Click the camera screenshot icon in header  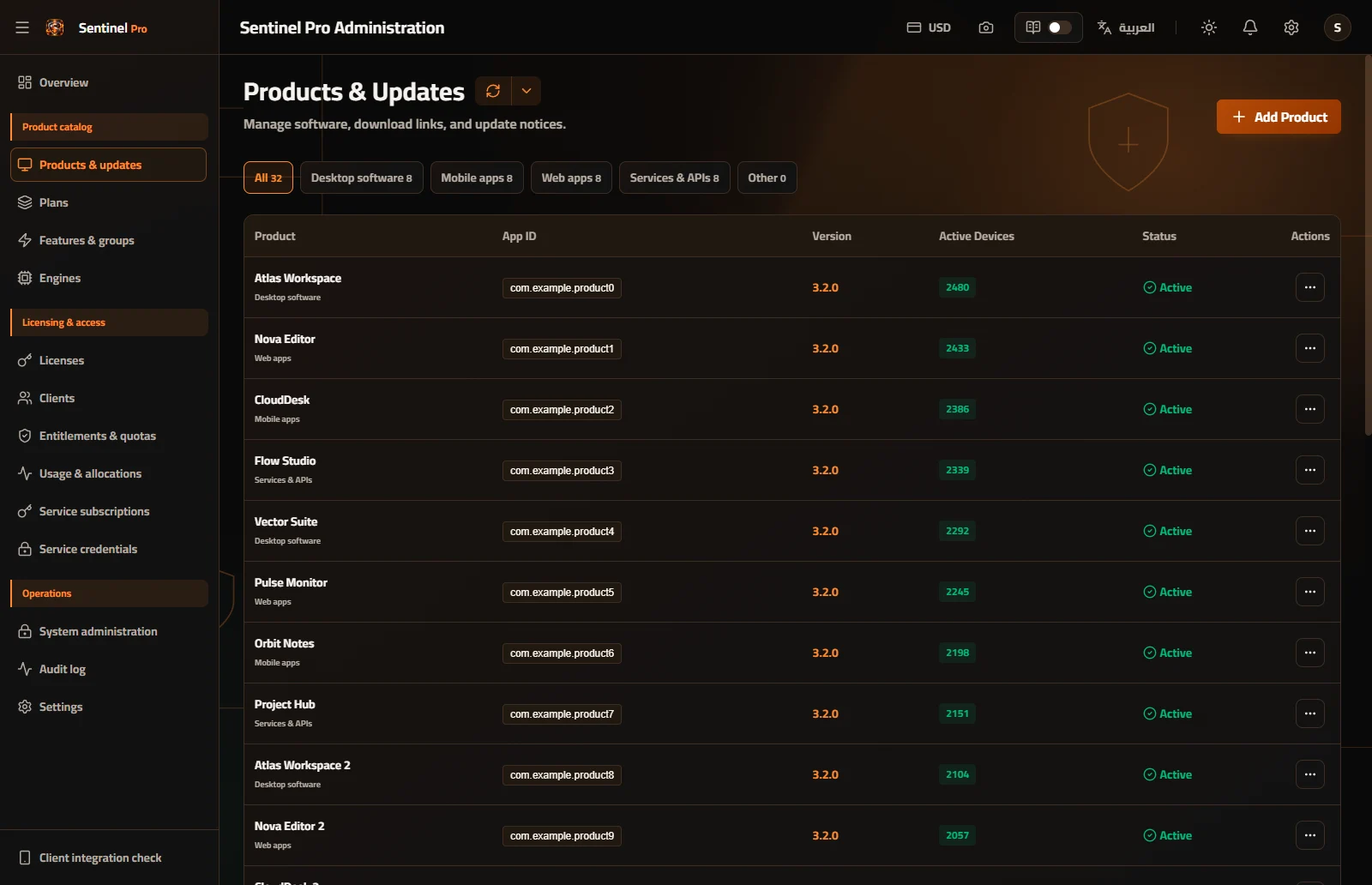(x=986, y=27)
